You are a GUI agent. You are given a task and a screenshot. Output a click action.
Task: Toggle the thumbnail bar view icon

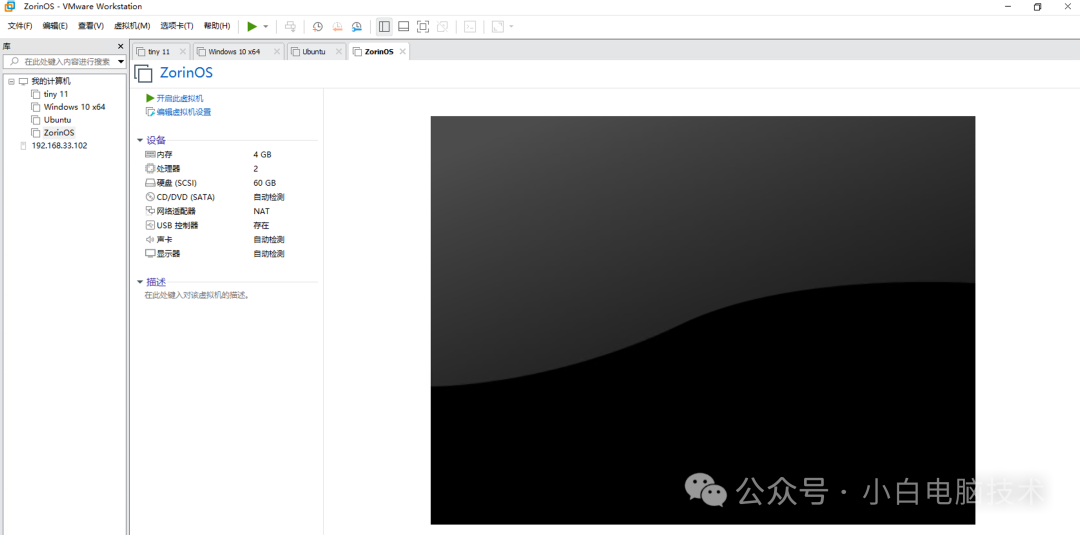pyautogui.click(x=404, y=26)
